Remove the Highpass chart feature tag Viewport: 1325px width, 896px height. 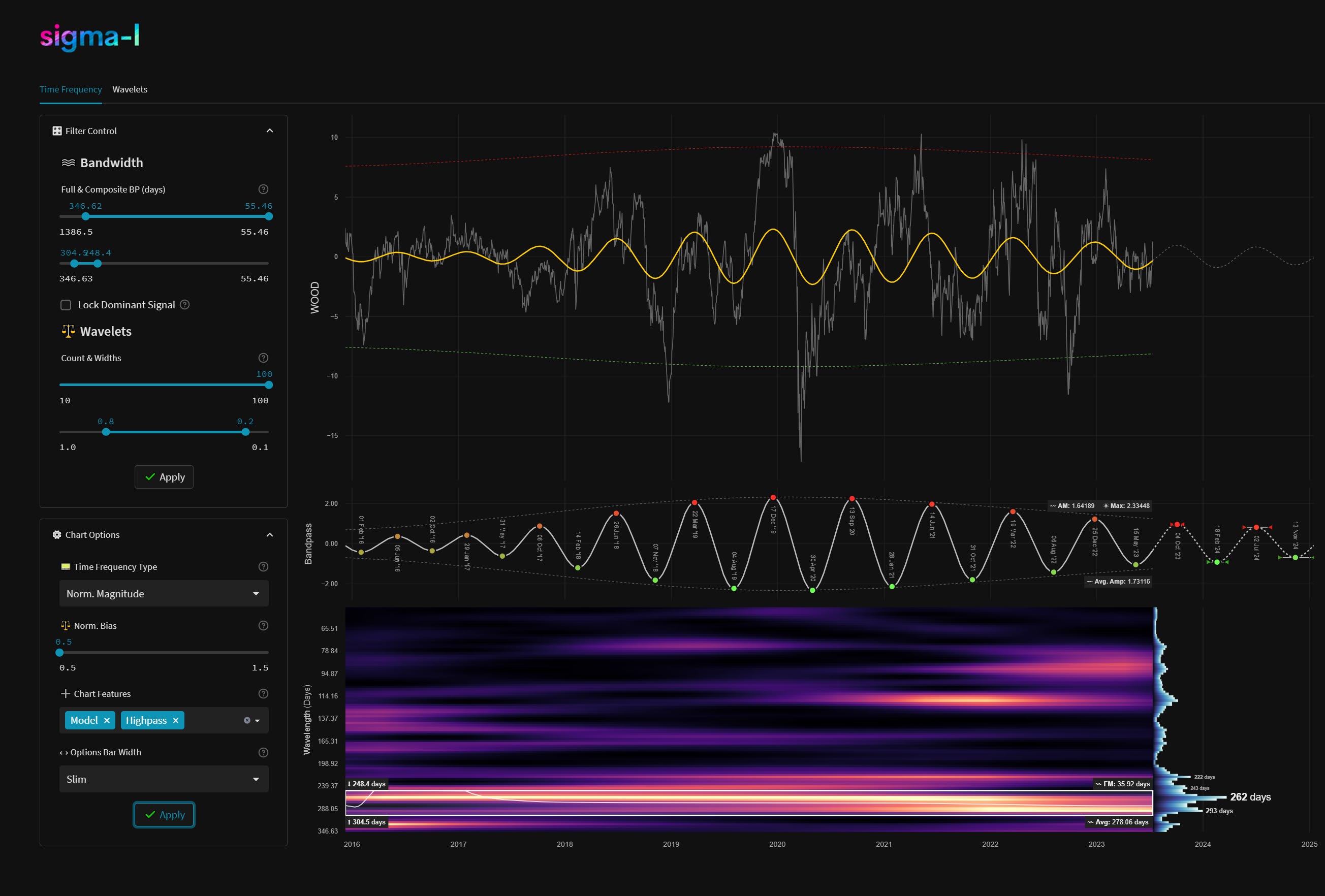176,720
